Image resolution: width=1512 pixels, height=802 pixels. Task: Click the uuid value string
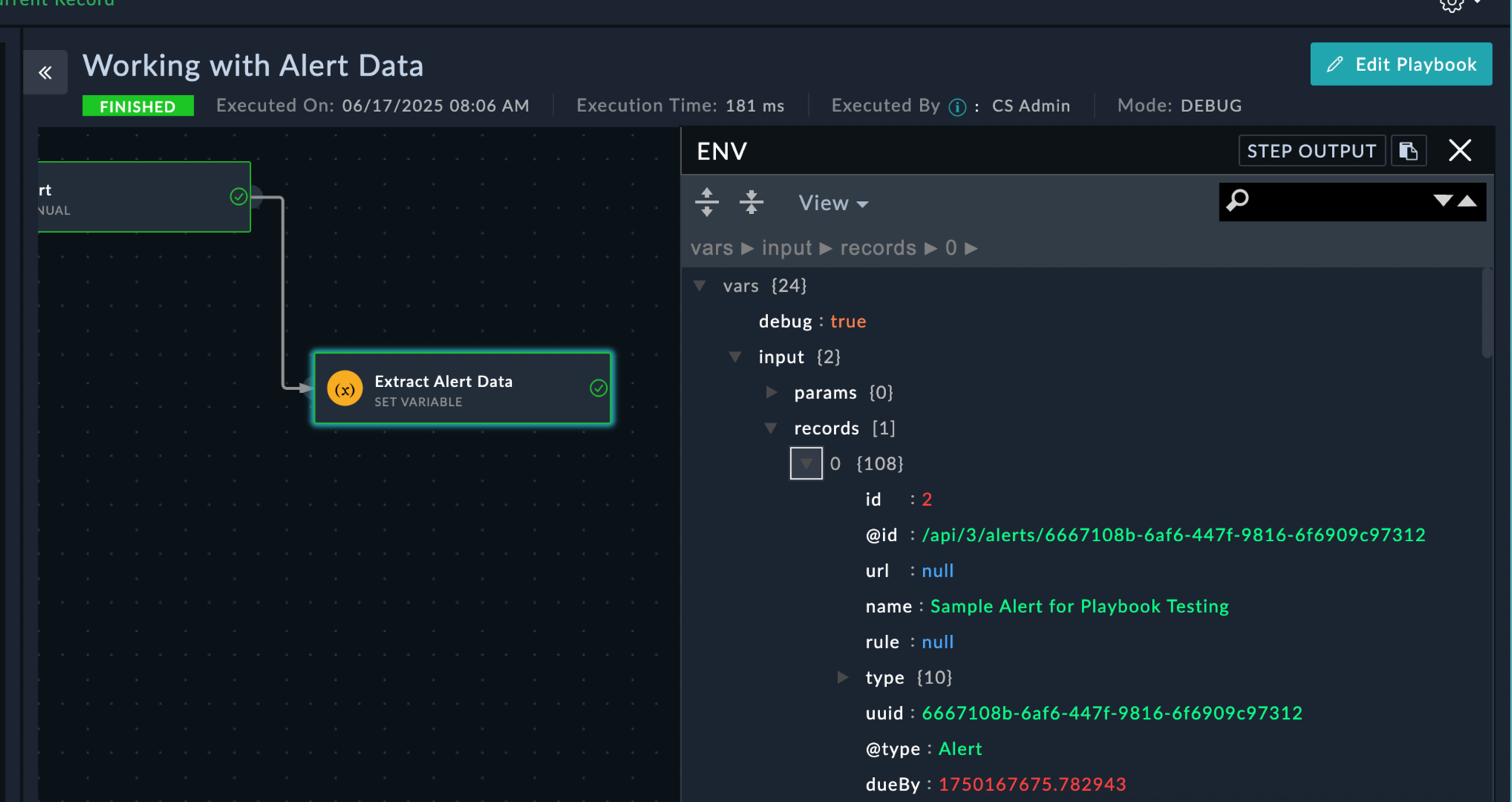coord(1112,713)
